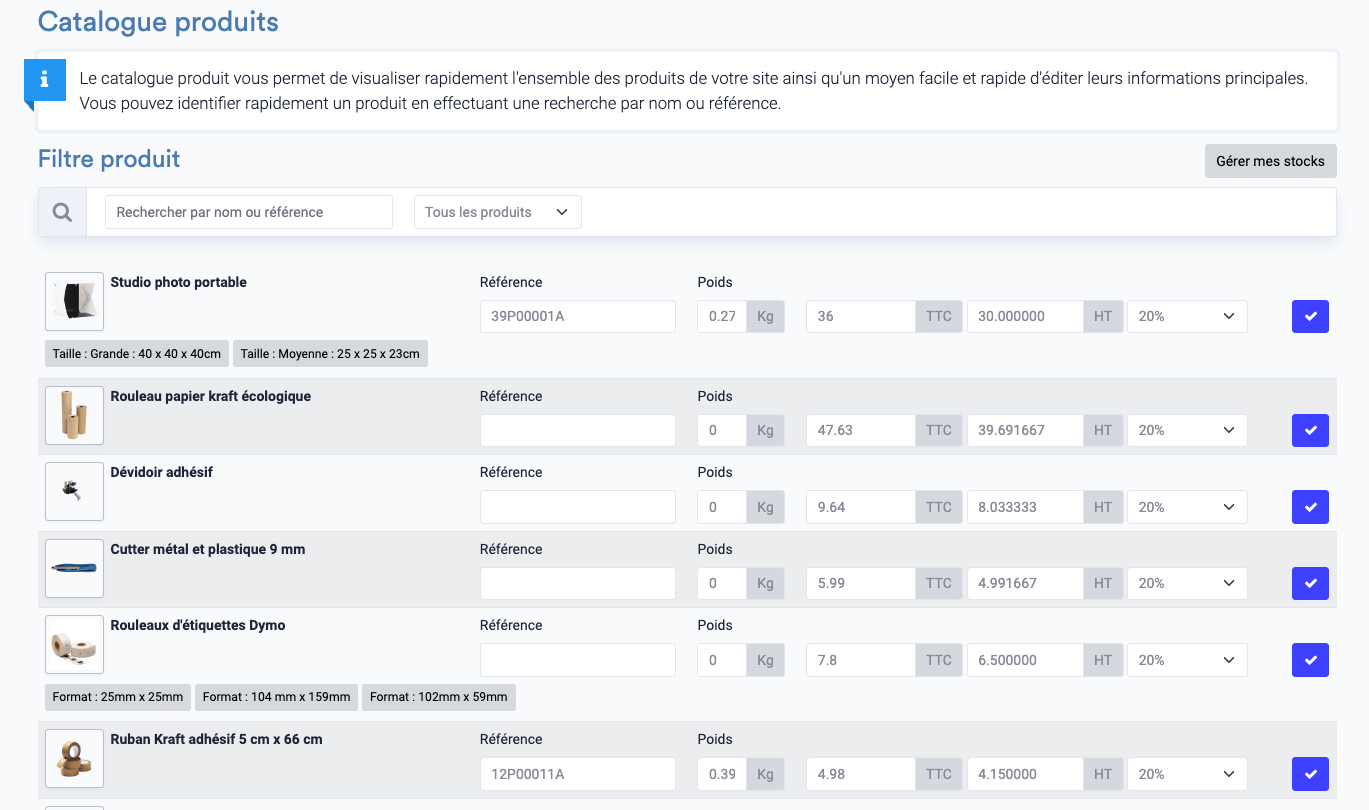Open the Studio photo portable product thumbnail
Viewport: 1369px width, 810px height.
(74, 301)
